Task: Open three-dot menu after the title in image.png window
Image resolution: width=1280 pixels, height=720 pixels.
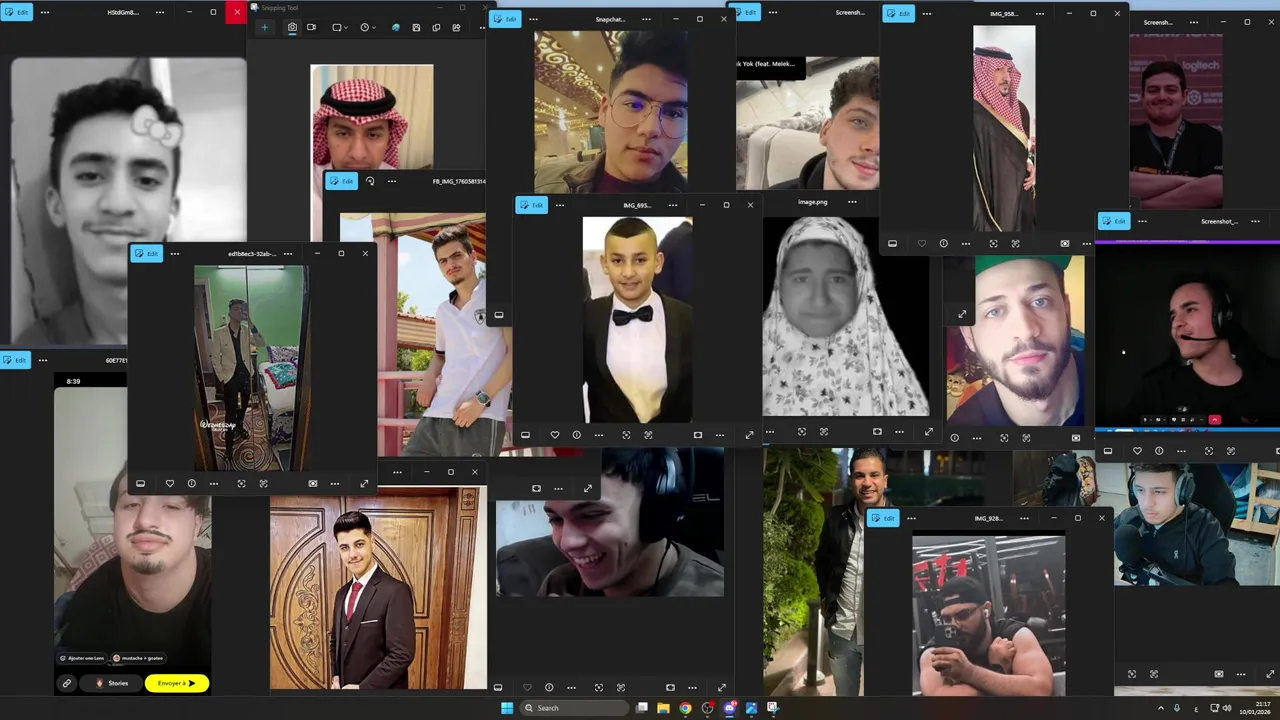Action: point(852,202)
